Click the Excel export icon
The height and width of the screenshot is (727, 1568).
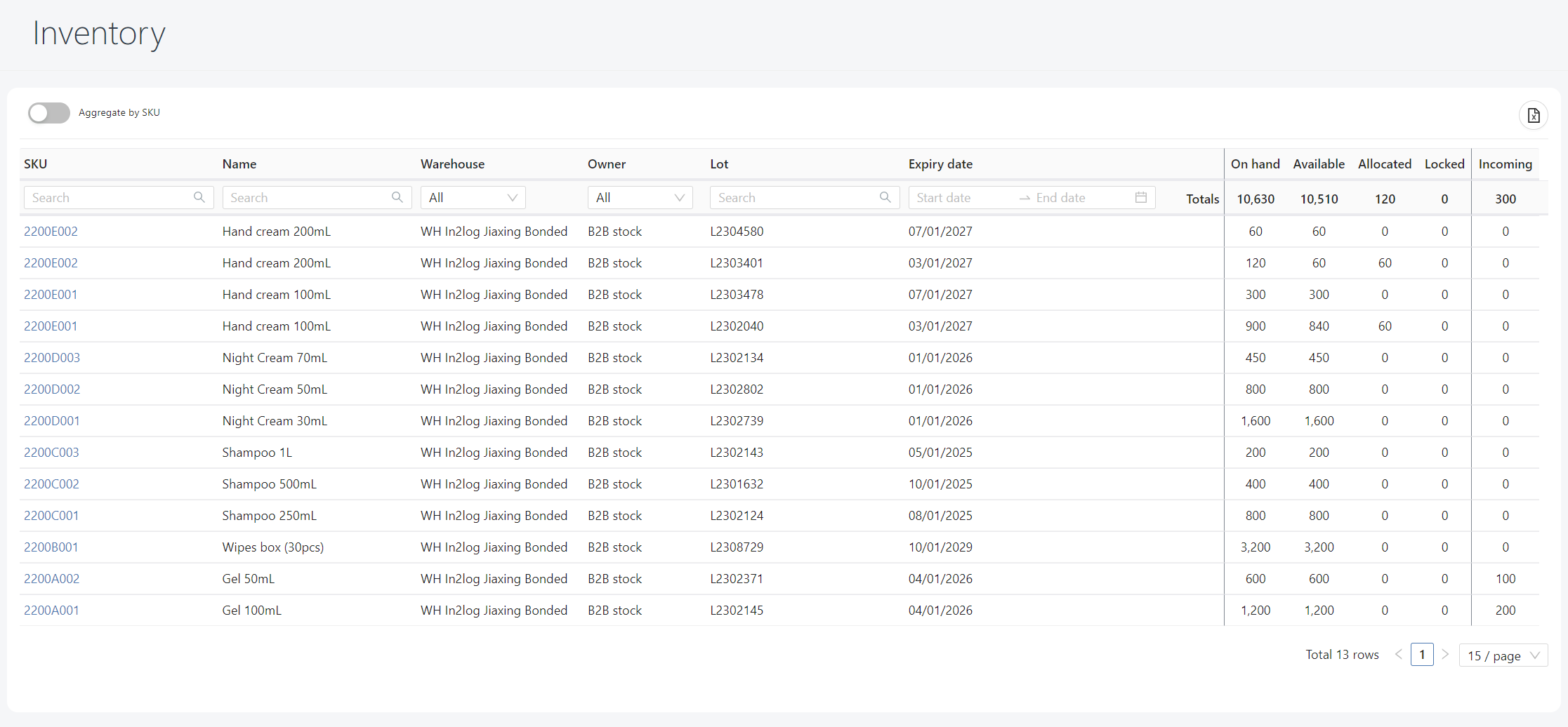[1533, 116]
